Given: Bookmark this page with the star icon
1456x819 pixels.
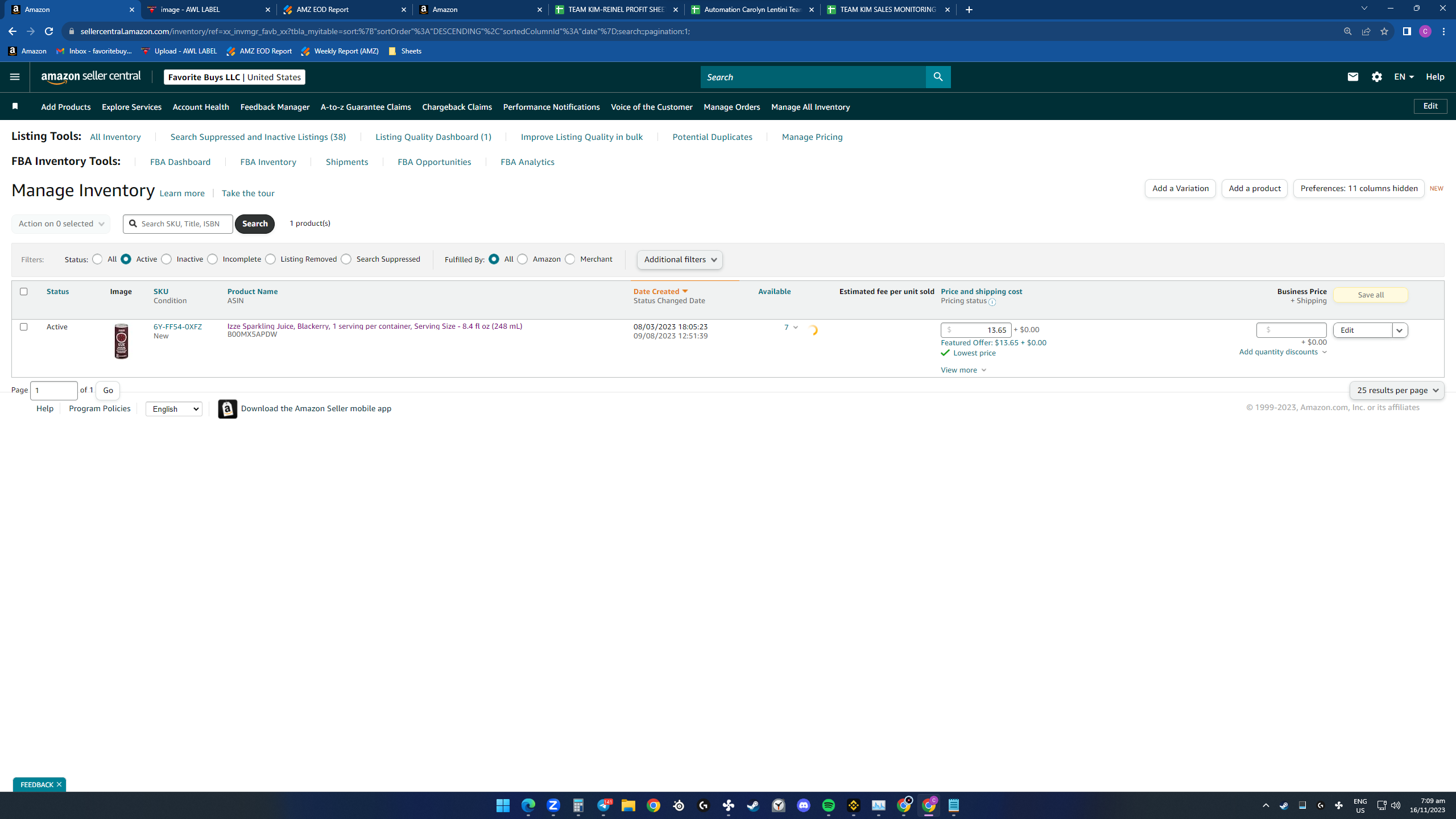Looking at the screenshot, I should click(x=1384, y=31).
